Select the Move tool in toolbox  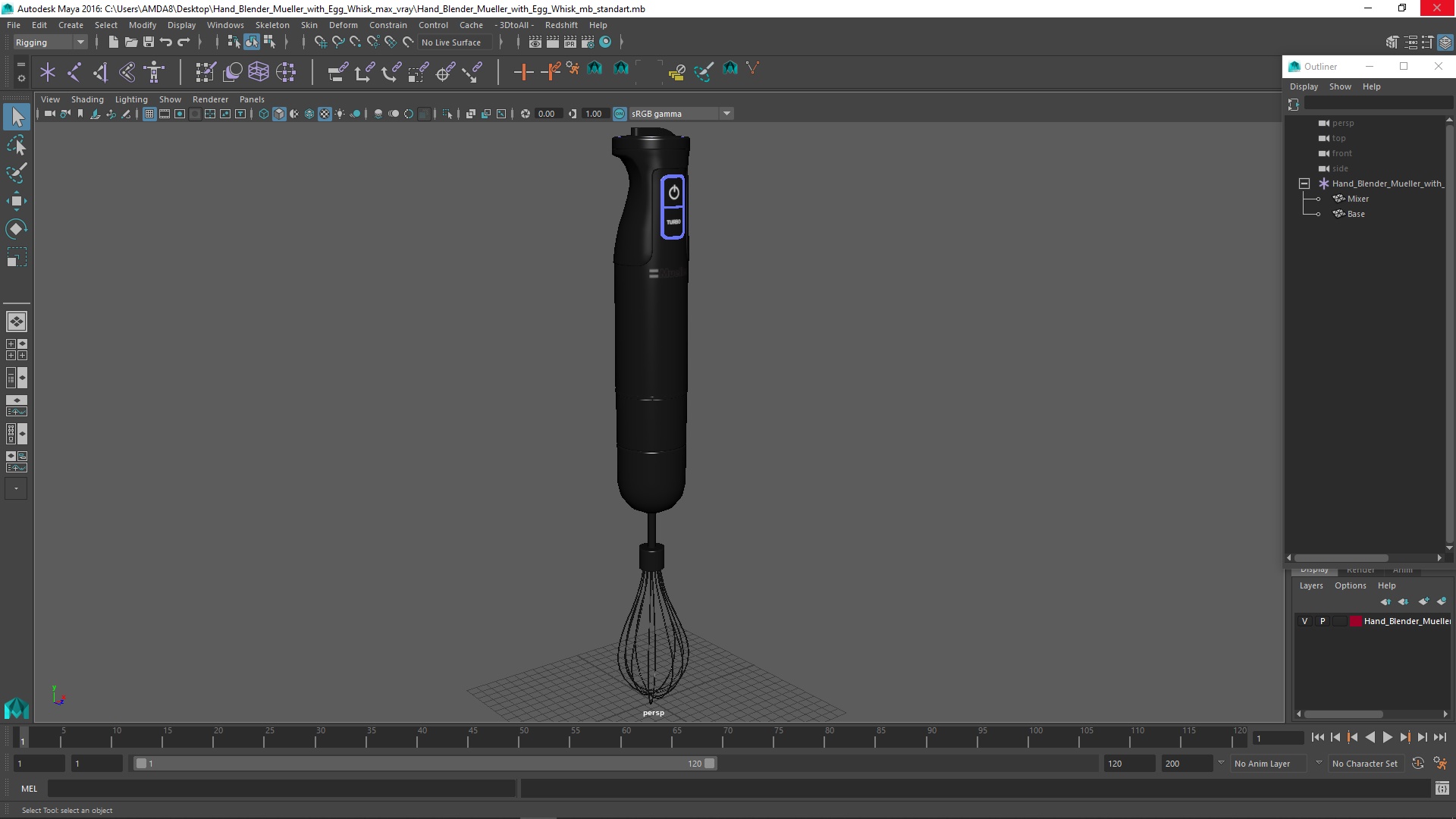click(16, 201)
